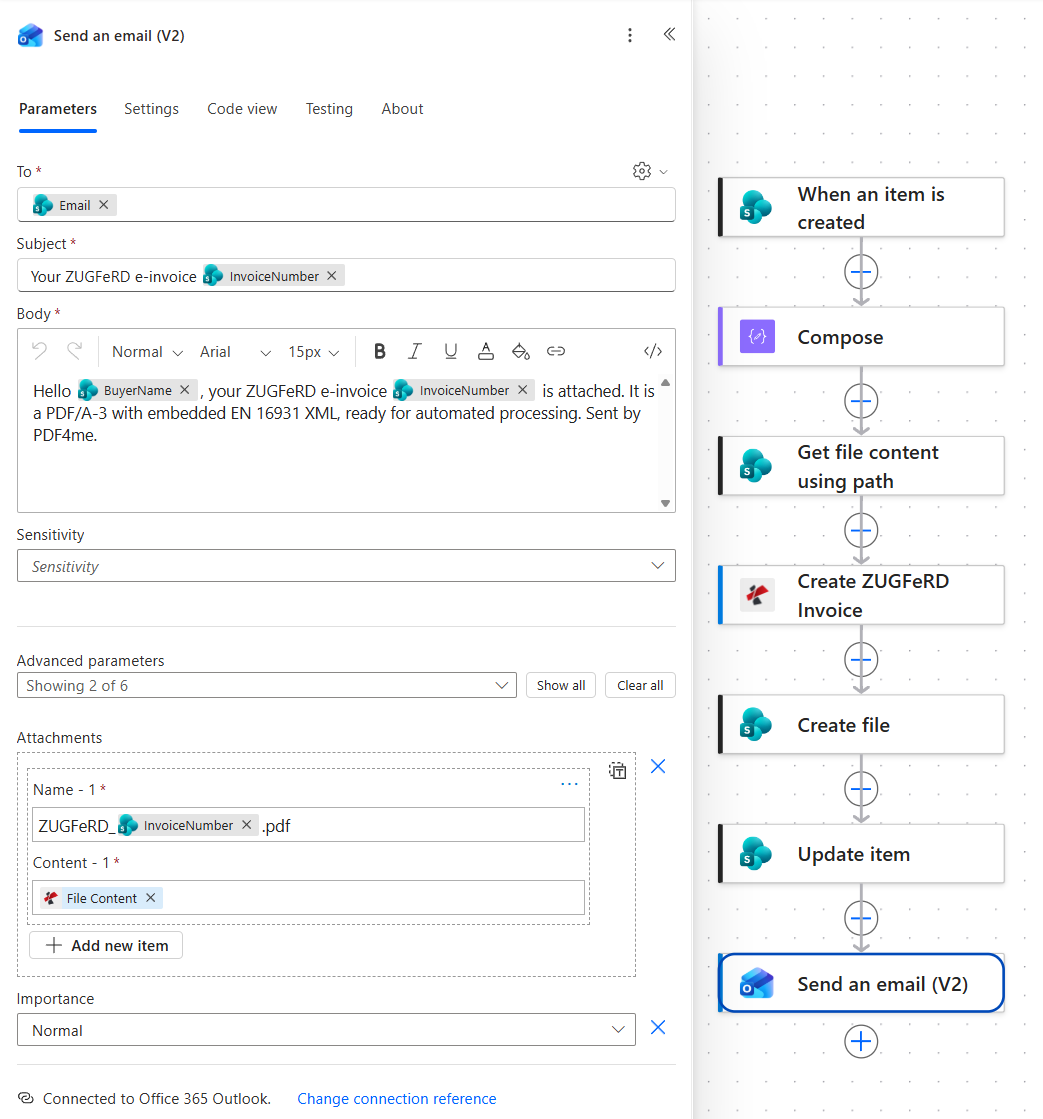Add step after the trigger
The height and width of the screenshot is (1119, 1043).
click(861, 272)
